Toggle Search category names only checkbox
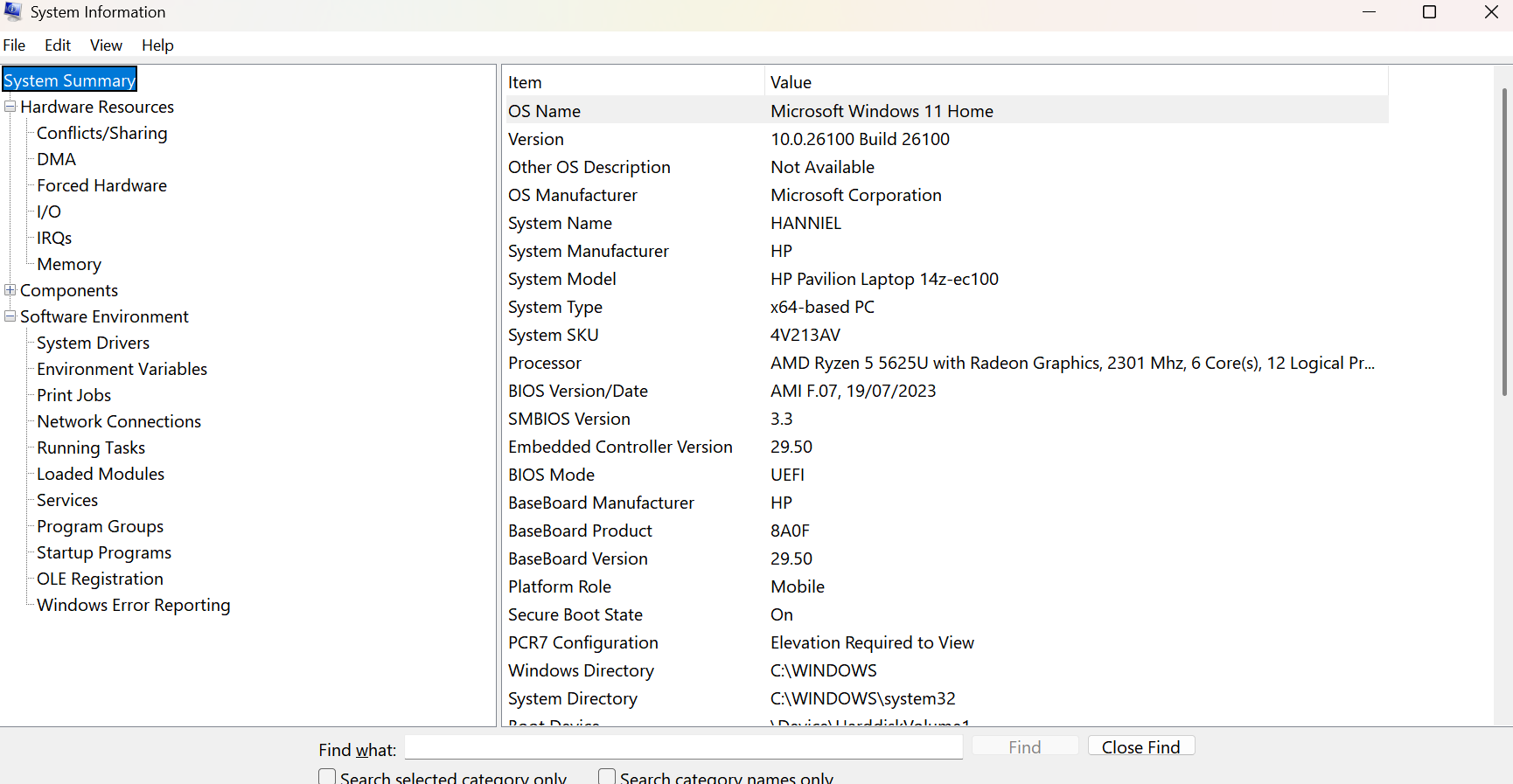The width and height of the screenshot is (1513, 784). point(607,777)
